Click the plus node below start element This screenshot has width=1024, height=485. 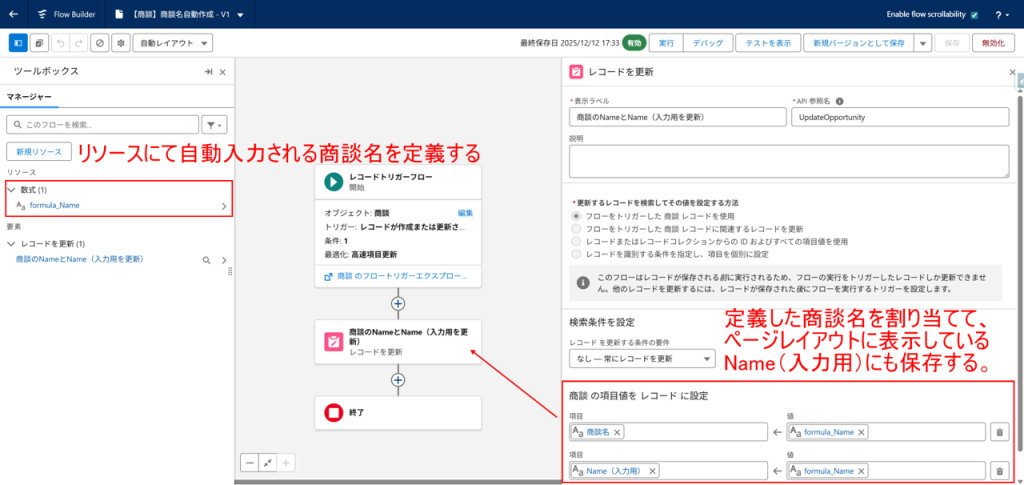pyautogui.click(x=398, y=303)
